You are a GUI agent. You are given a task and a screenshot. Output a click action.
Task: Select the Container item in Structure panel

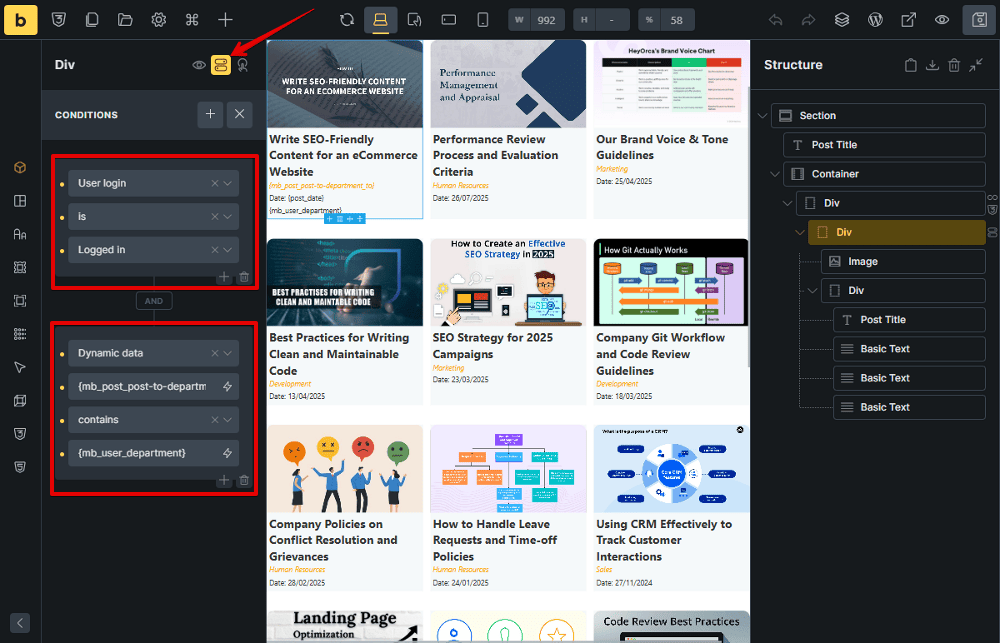835,174
